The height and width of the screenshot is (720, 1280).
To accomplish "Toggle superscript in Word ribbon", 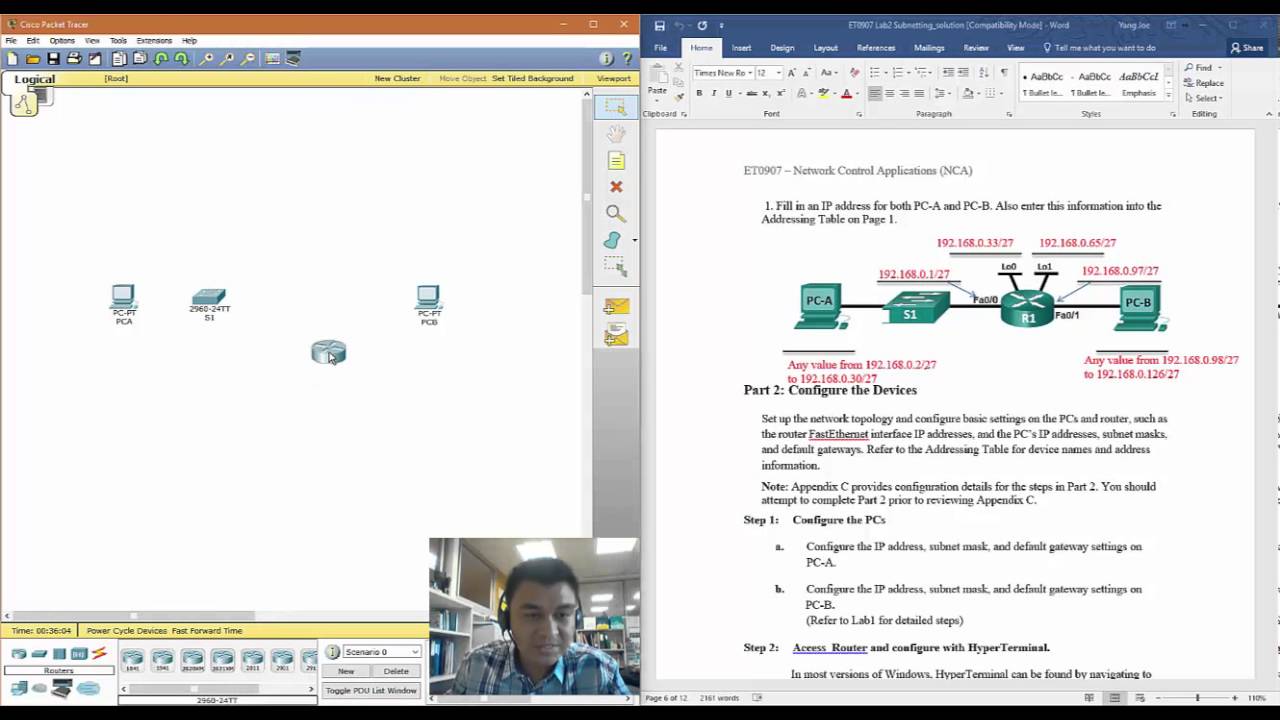I will 779,93.
